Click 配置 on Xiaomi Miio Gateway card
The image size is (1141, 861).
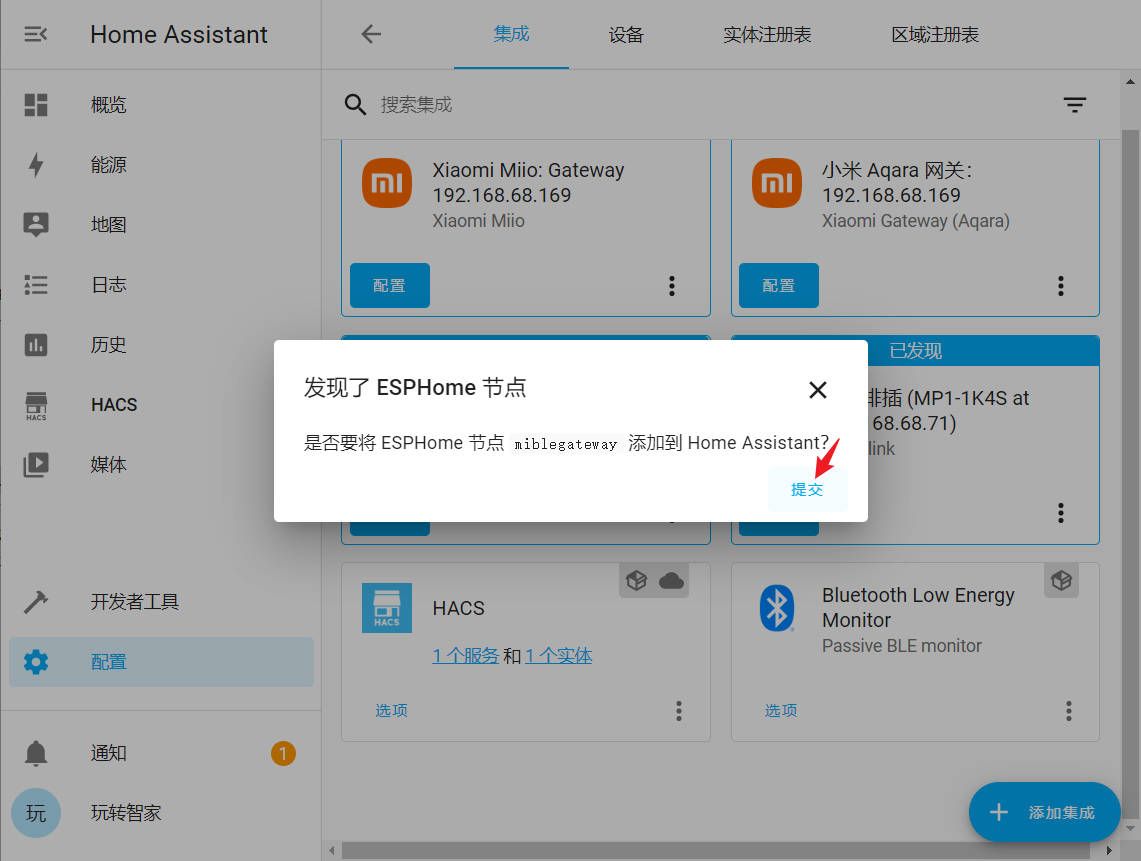pos(389,285)
